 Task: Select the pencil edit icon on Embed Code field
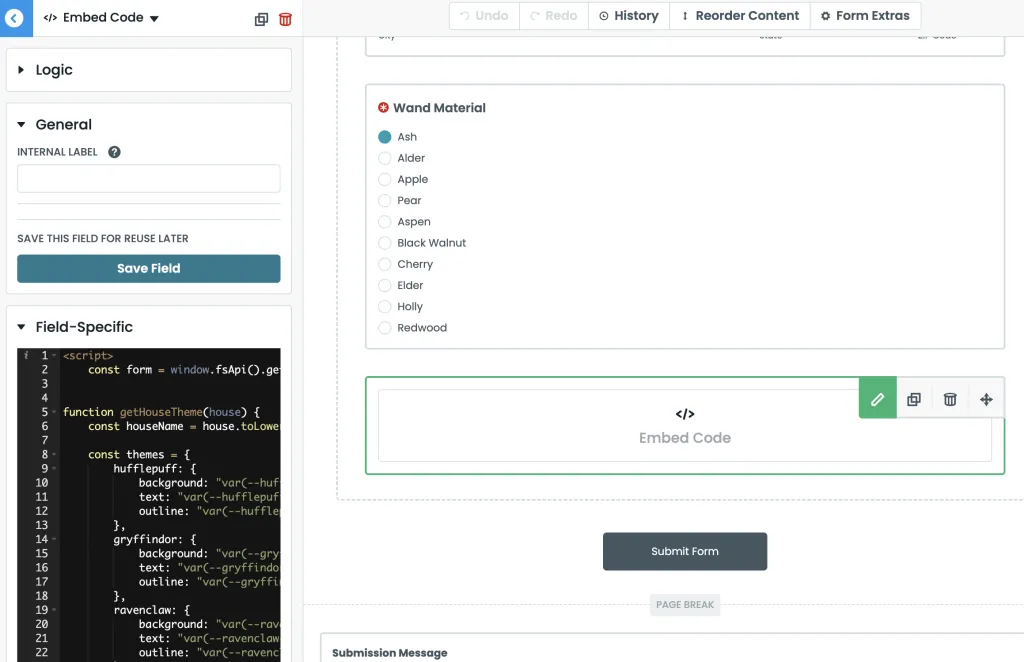877,398
